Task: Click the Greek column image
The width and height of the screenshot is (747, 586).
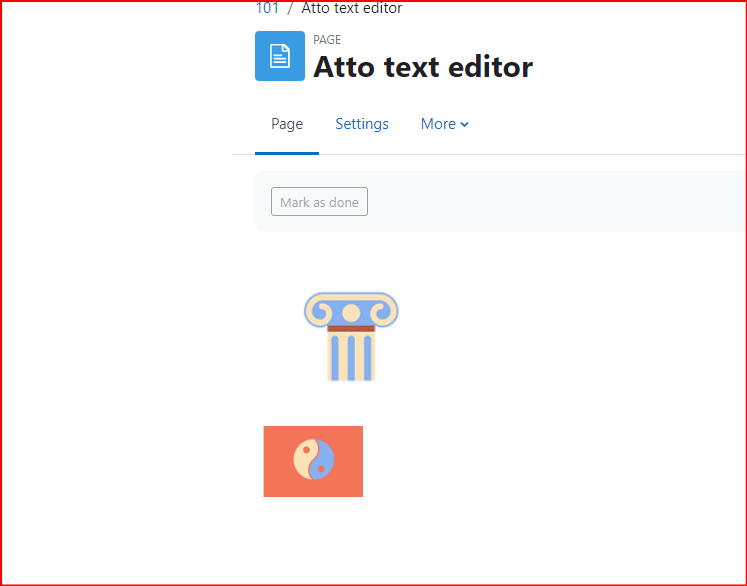Action: (x=351, y=336)
